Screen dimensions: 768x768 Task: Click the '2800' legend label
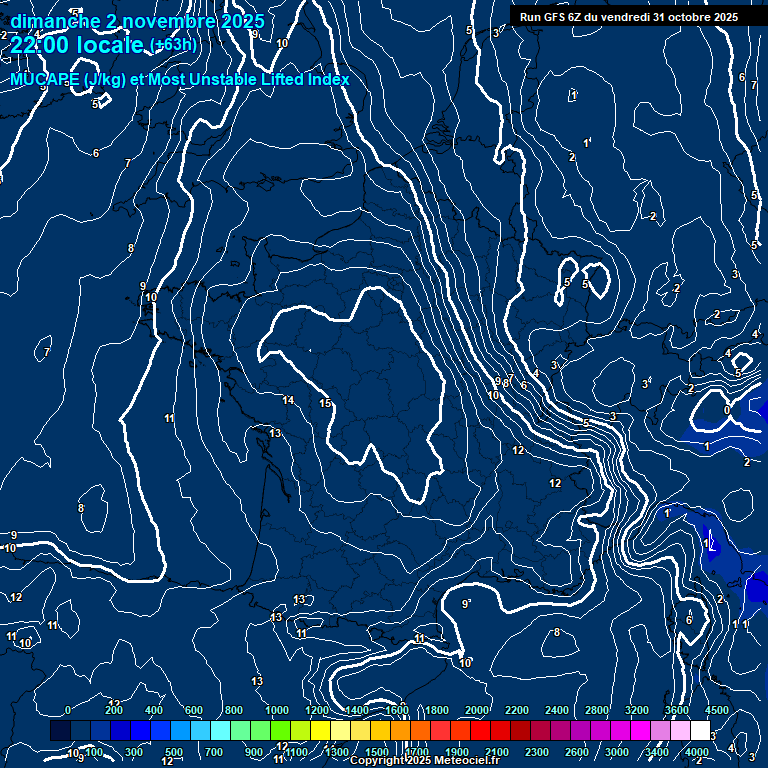597,710
